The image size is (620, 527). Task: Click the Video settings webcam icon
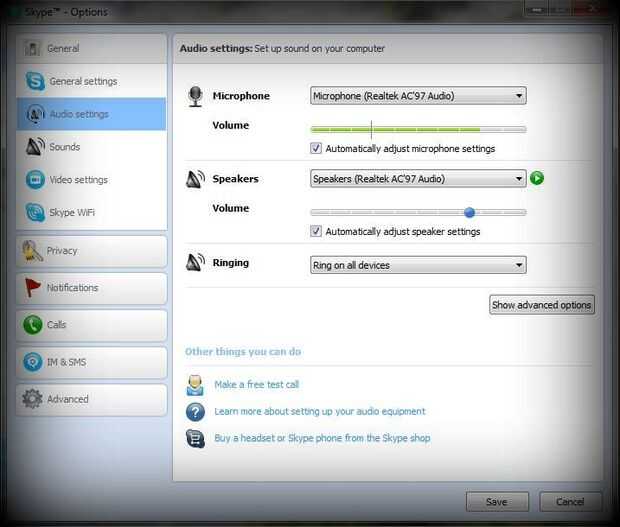pos(35,179)
